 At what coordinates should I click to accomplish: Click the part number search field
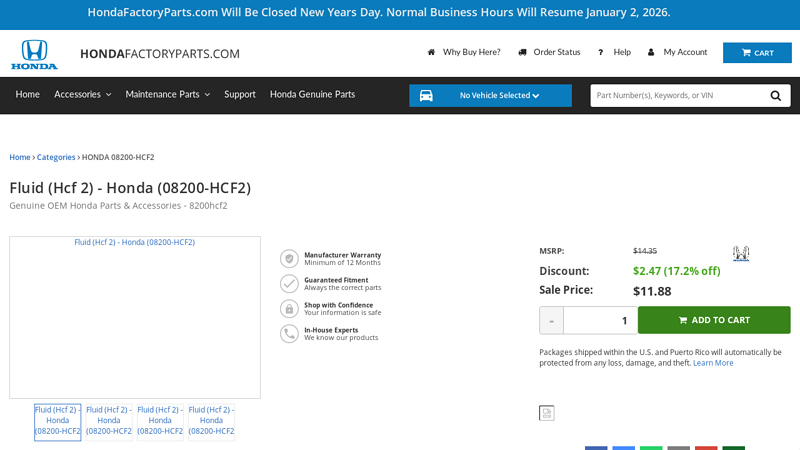tap(675, 96)
